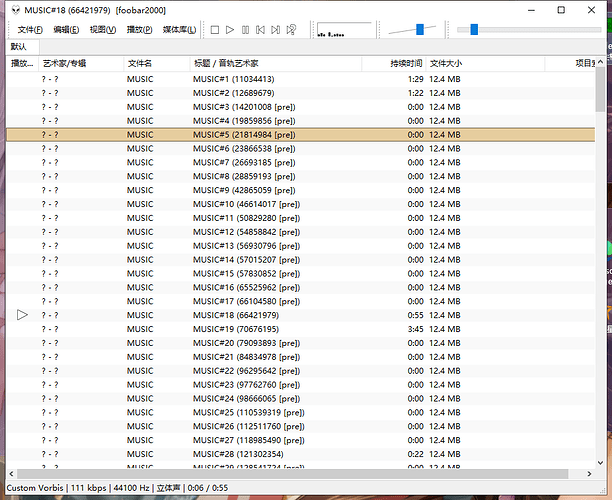This screenshot has width=612, height=500.
Task: Click the horizontal scrollbar left arrow
Action: point(11,474)
